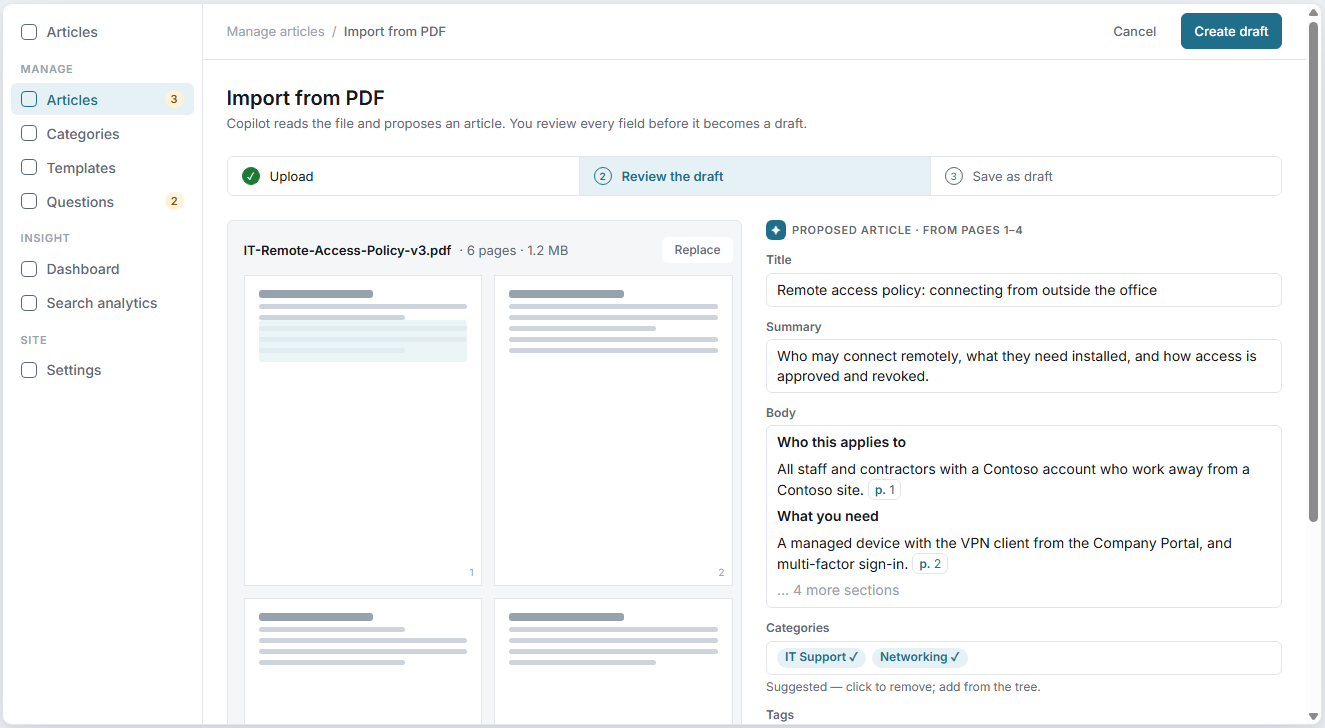Click the step 3 circle icon
The width and height of the screenshot is (1325, 728).
click(x=954, y=176)
